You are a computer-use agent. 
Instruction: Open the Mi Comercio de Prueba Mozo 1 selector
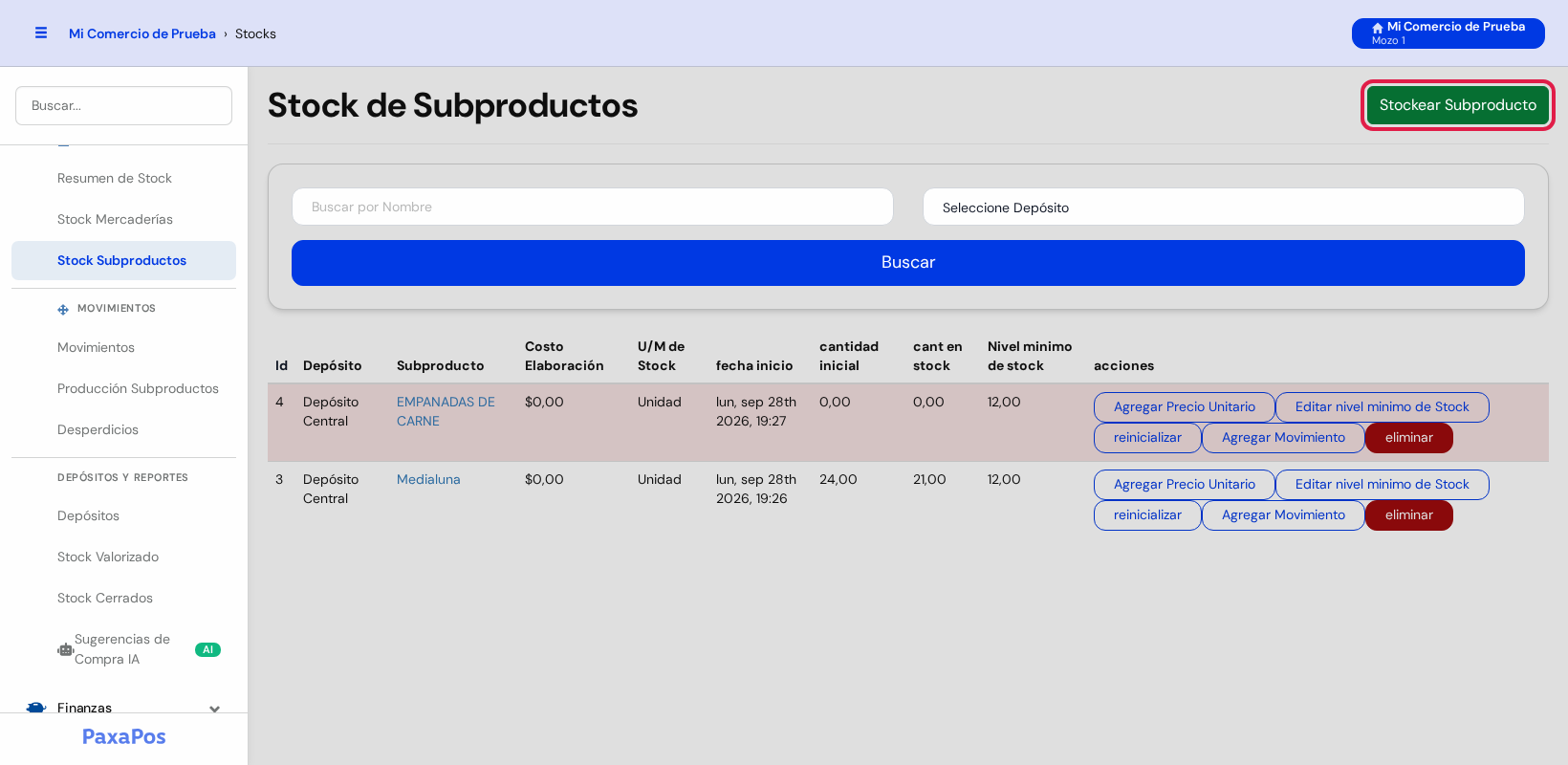[x=1448, y=33]
